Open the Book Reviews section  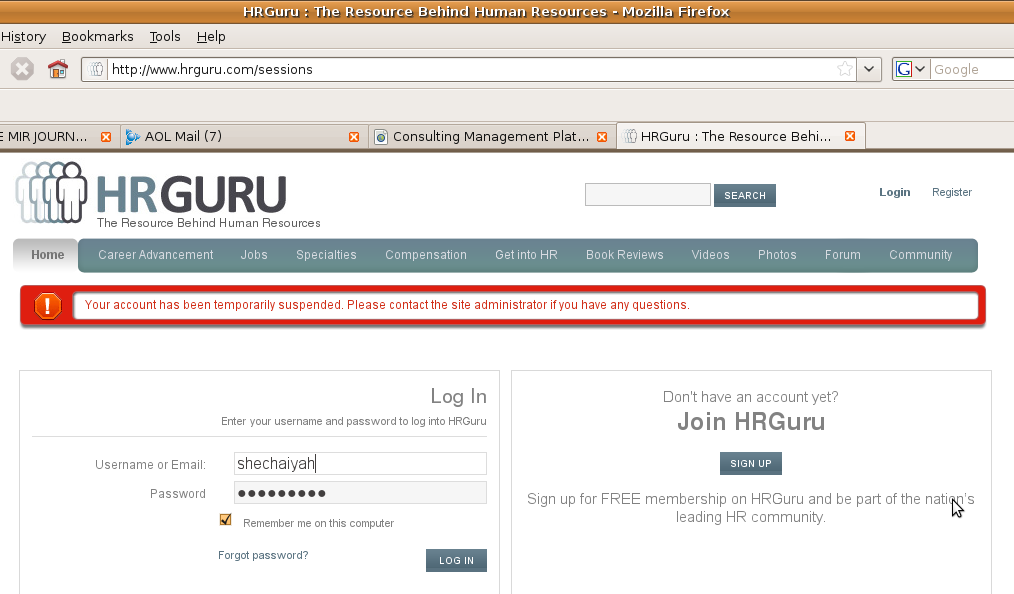[625, 255]
